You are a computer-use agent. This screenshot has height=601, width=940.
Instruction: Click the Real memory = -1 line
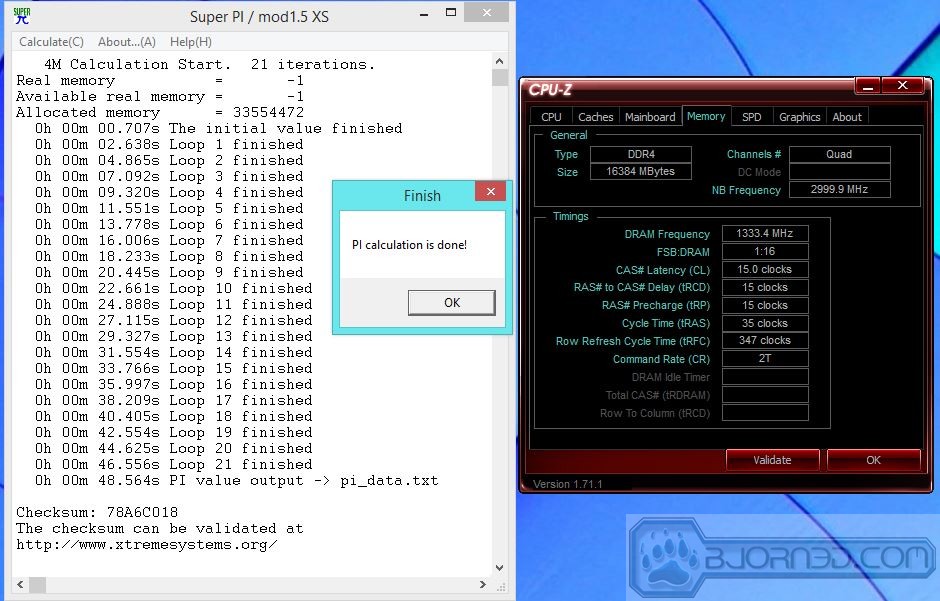tap(160, 81)
